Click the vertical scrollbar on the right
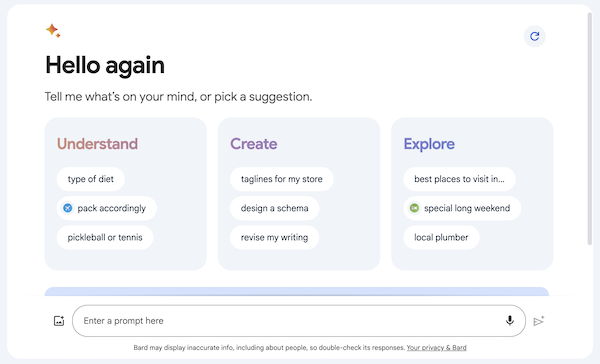The width and height of the screenshot is (600, 364). tap(590, 128)
